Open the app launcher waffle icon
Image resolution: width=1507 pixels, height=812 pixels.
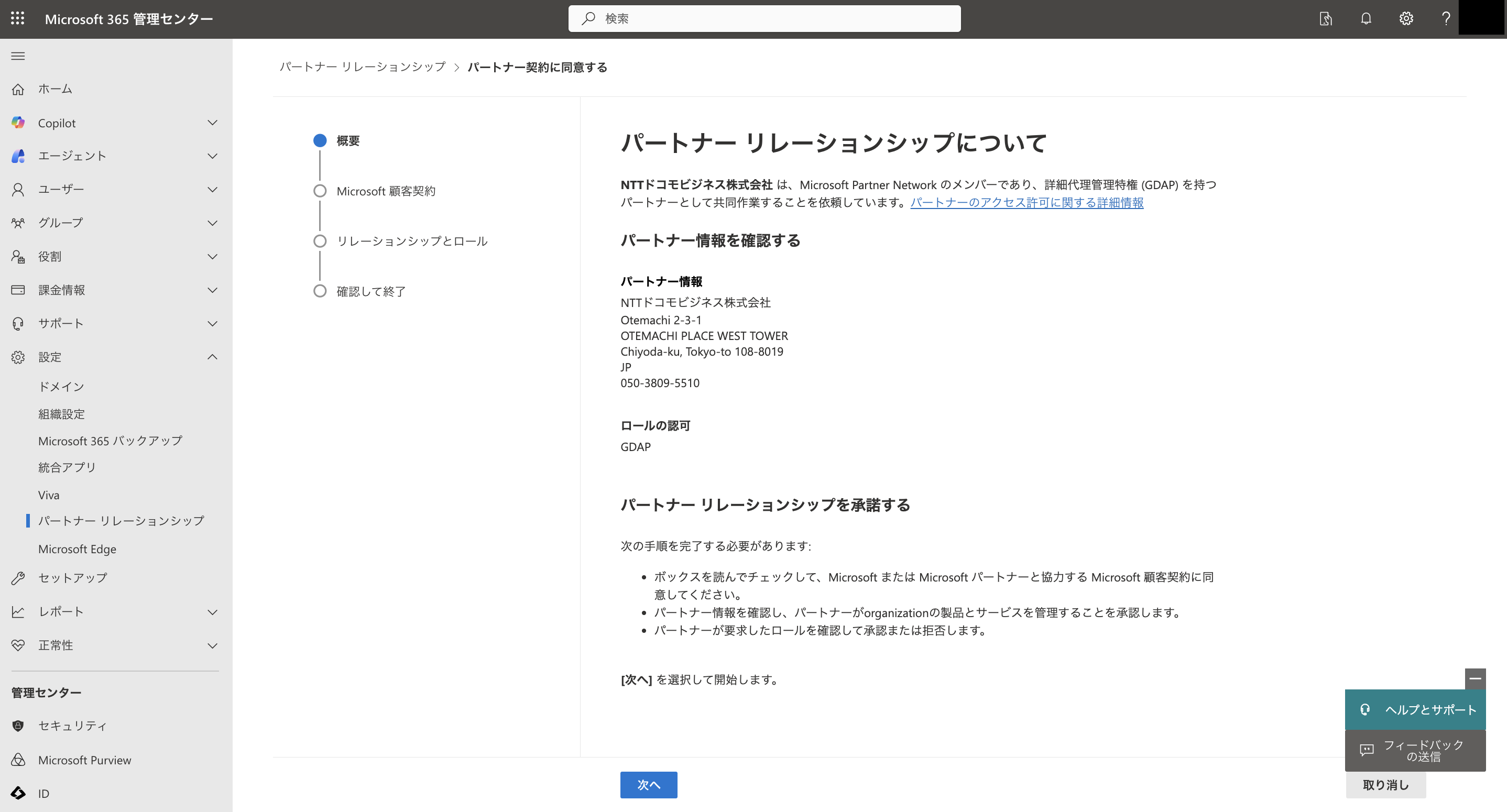(x=17, y=19)
